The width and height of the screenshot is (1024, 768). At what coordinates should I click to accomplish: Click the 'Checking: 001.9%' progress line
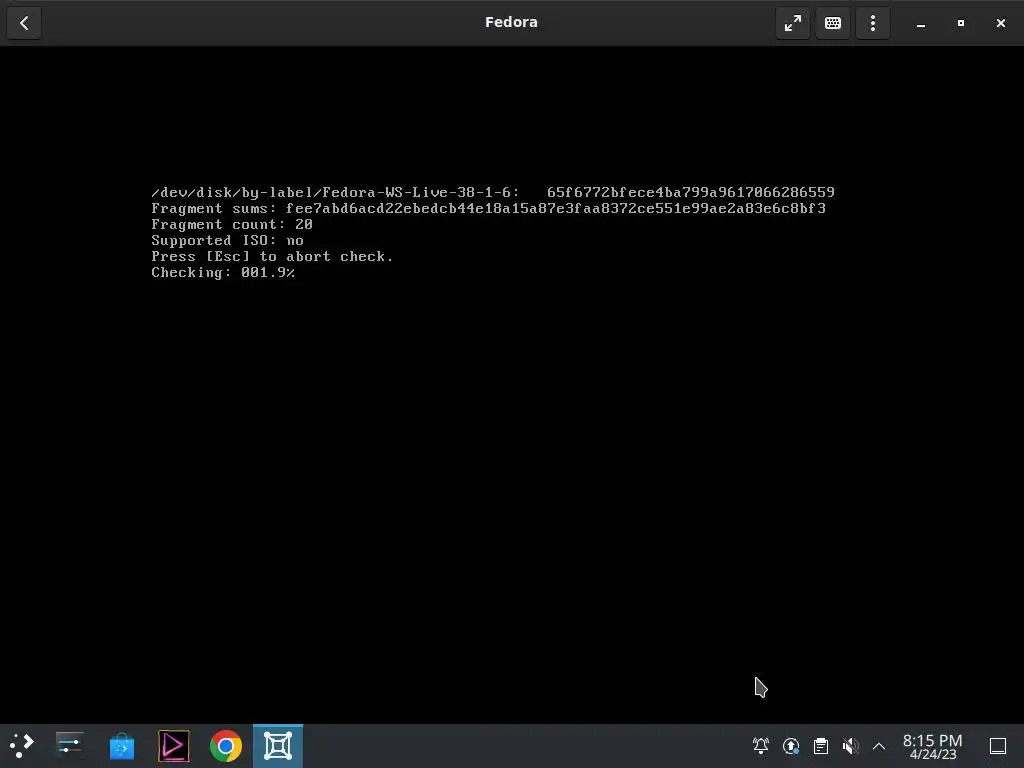pyautogui.click(x=223, y=272)
